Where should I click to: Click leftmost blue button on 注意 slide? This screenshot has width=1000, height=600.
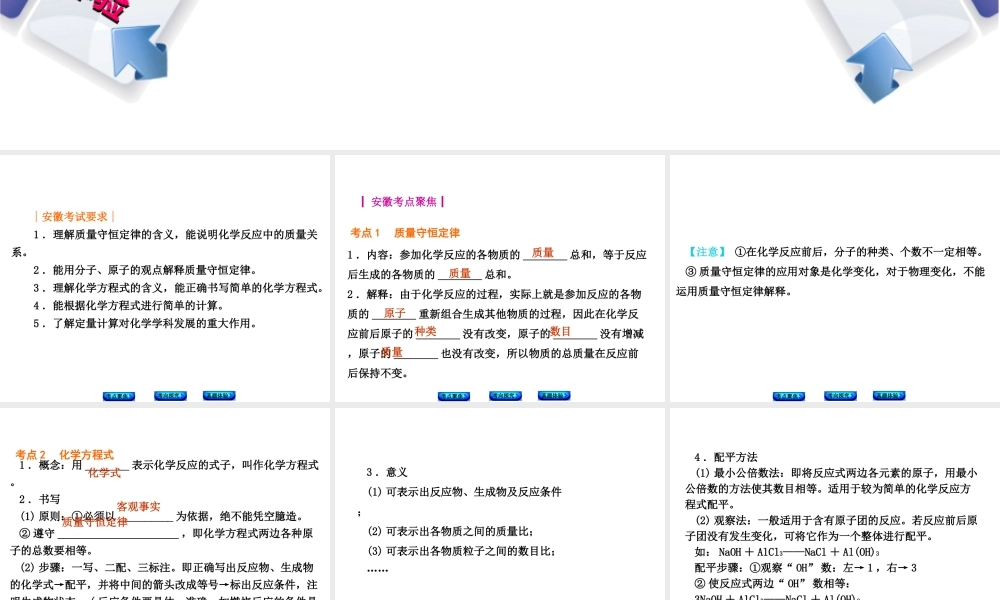pyautogui.click(x=789, y=396)
